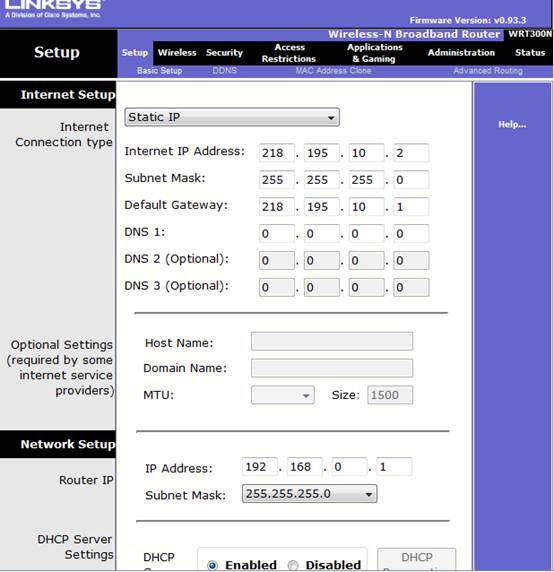Click DNS 1 third octet field
The height and width of the screenshot is (572, 554).
click(x=366, y=233)
